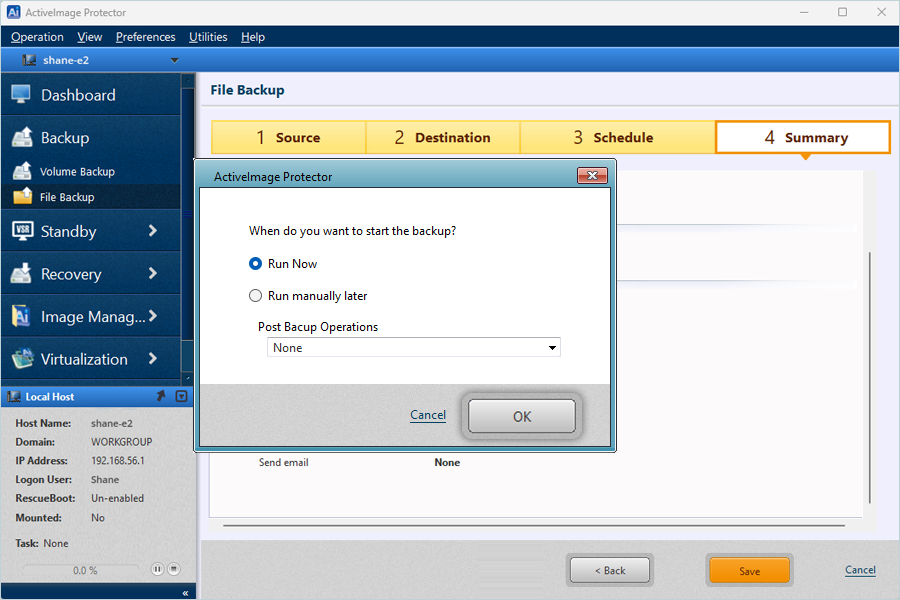This screenshot has height=600, width=900.
Task: Click the Dashboard label in sidebar
Action: pyautogui.click(x=78, y=95)
